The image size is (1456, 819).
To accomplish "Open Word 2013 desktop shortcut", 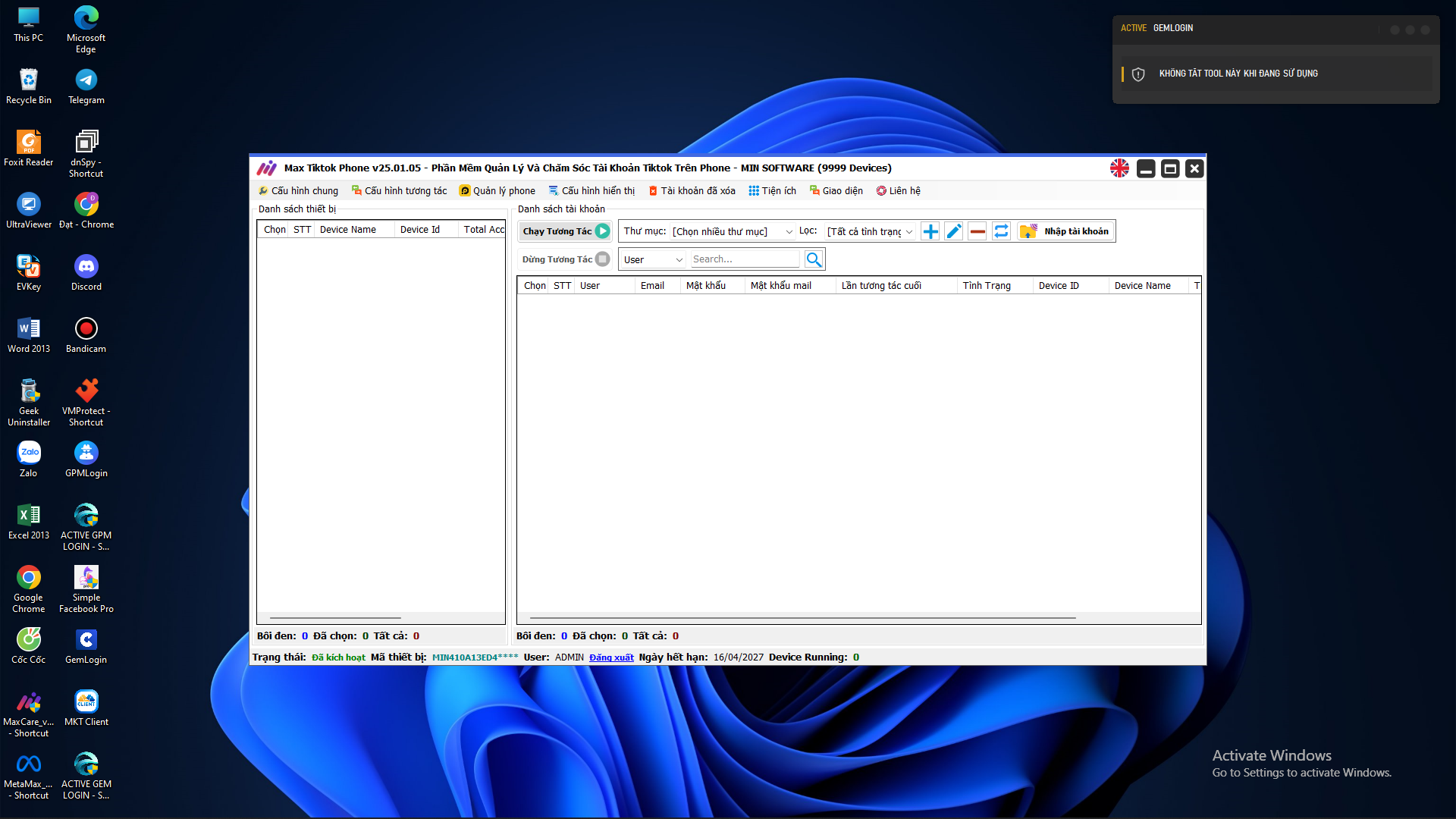I will (x=29, y=335).
